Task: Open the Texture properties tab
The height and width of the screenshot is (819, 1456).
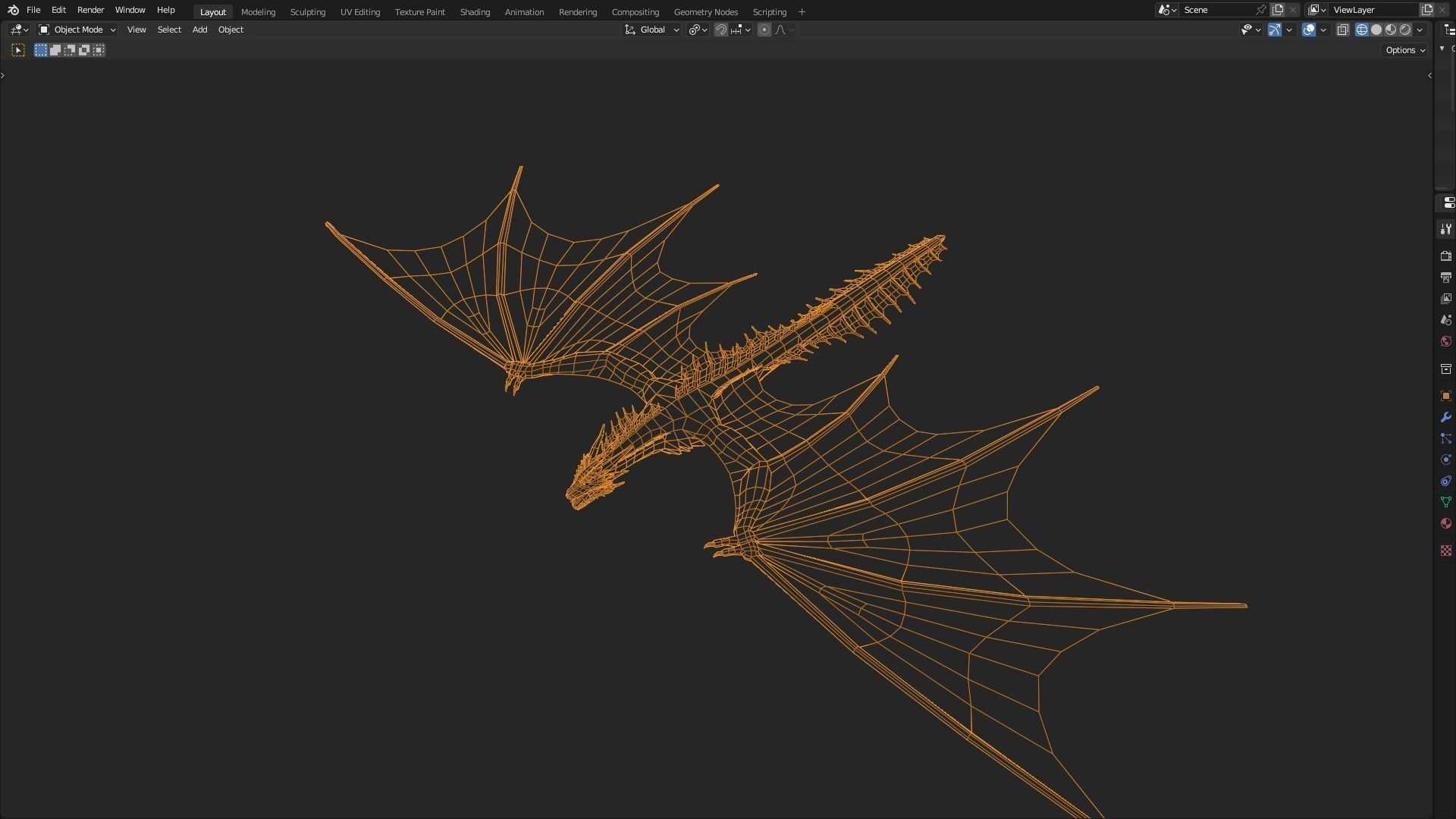Action: [1445, 551]
